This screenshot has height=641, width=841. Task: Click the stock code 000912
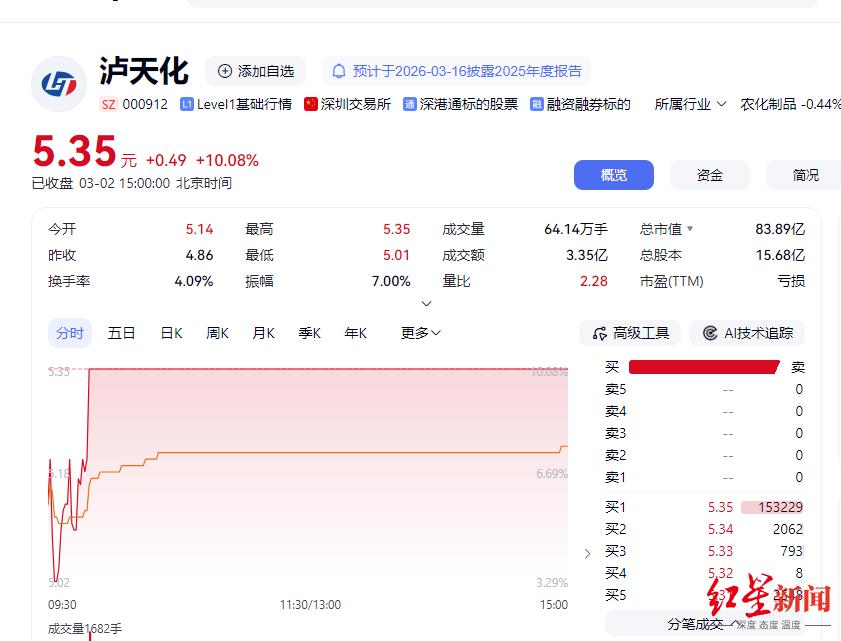[145, 104]
